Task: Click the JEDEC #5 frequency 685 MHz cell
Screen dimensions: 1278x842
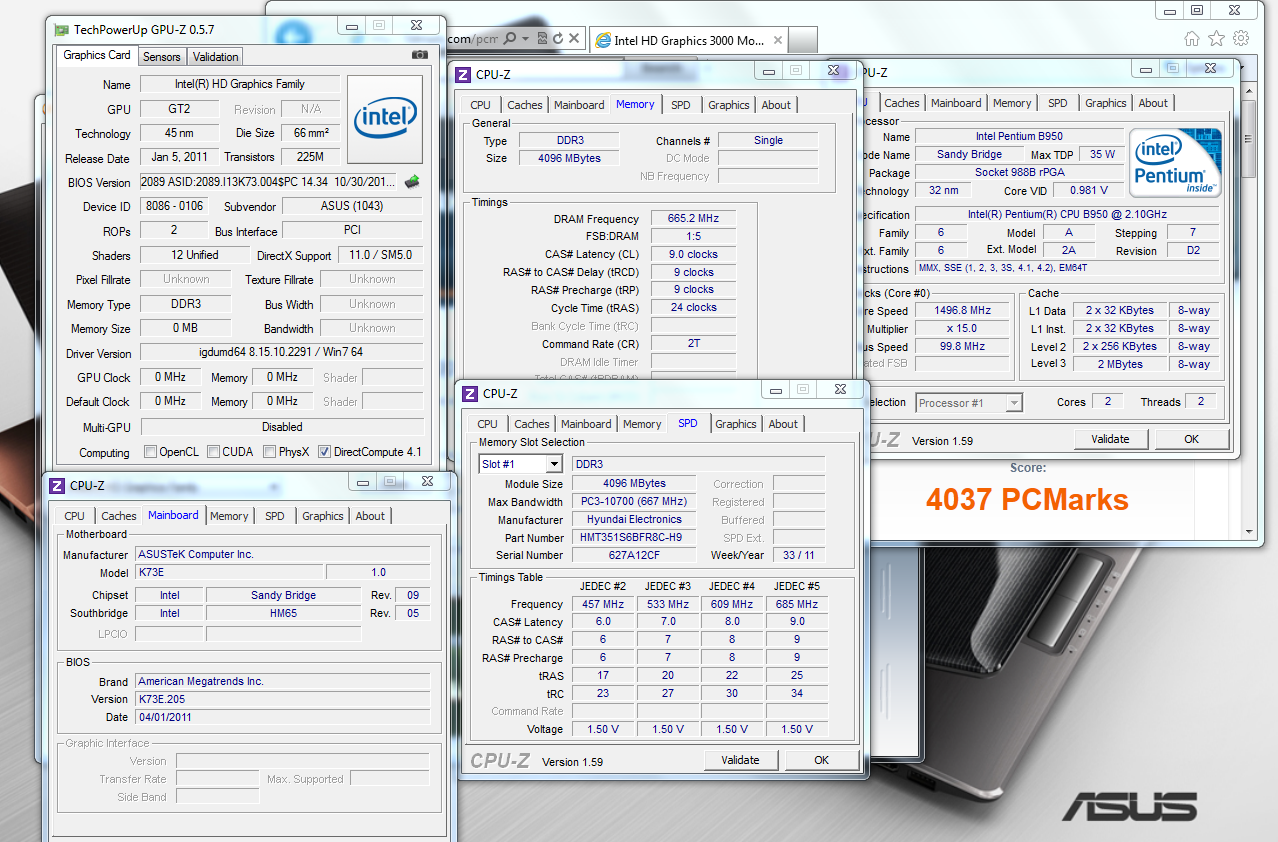Action: pos(796,604)
